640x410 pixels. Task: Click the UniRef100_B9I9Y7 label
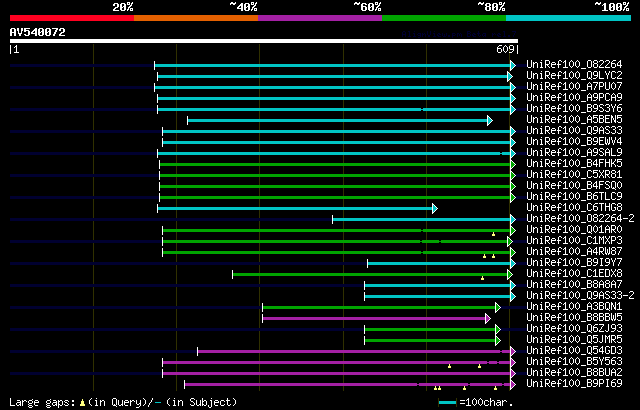[574, 263]
